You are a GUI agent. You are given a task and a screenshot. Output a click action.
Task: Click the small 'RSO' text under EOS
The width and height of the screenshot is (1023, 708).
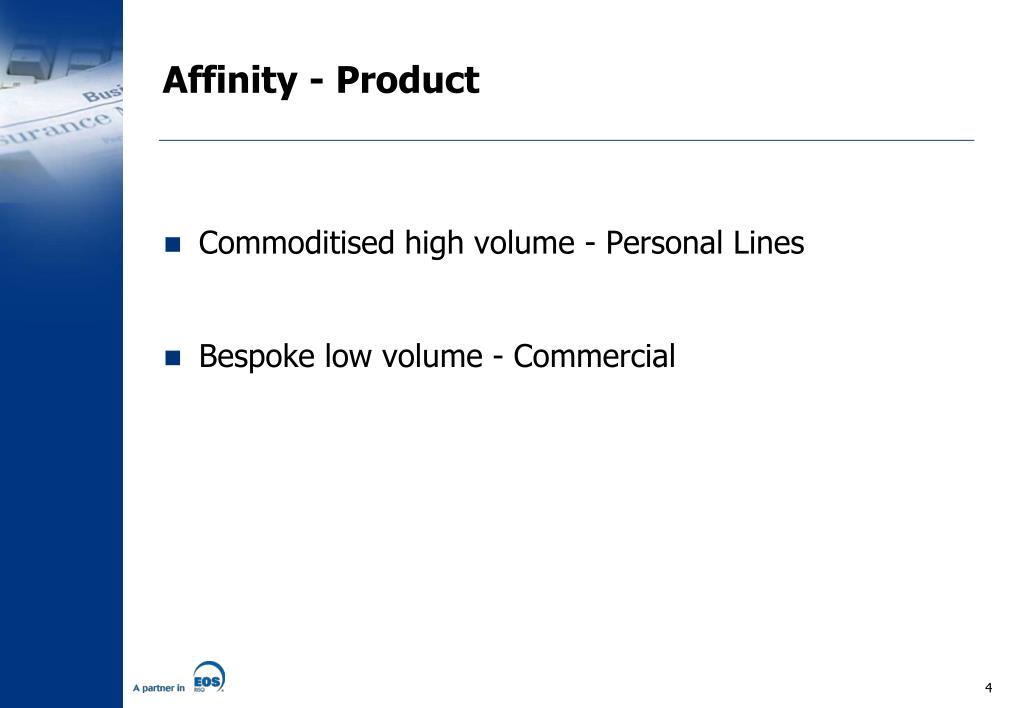tap(199, 689)
